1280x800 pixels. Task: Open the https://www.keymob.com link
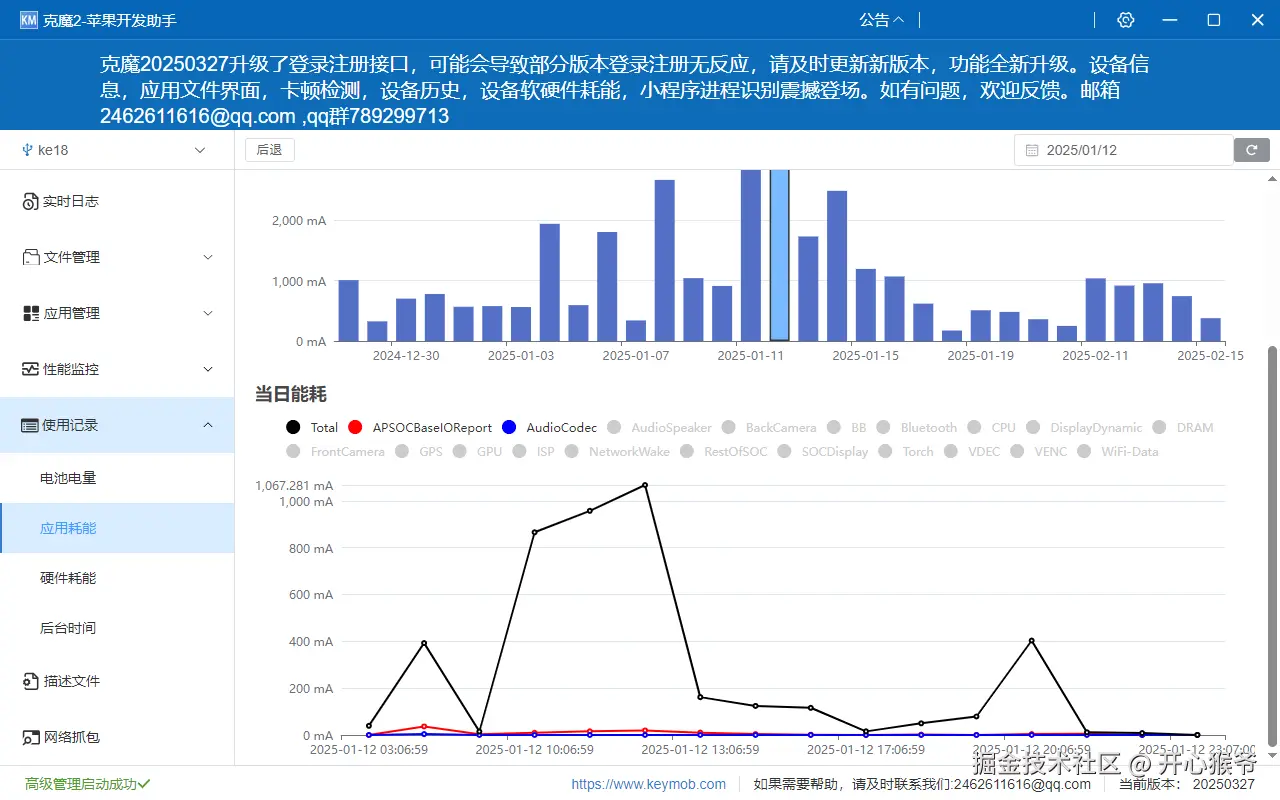point(649,784)
